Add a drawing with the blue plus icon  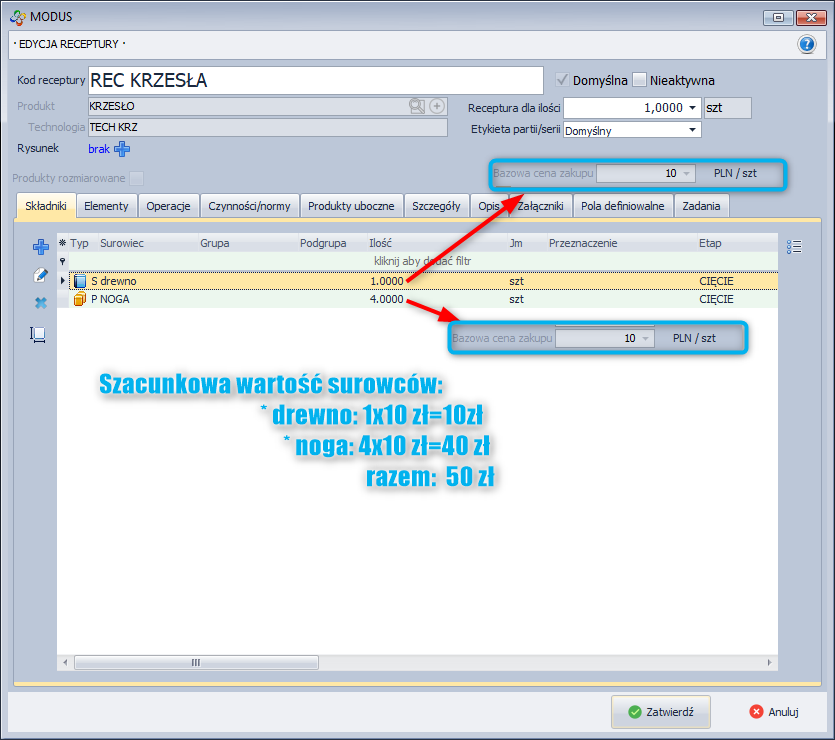(122, 149)
